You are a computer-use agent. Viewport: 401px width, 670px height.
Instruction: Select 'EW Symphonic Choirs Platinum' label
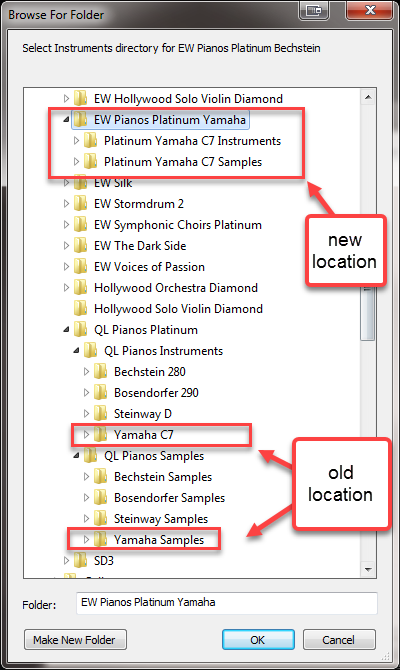178,225
